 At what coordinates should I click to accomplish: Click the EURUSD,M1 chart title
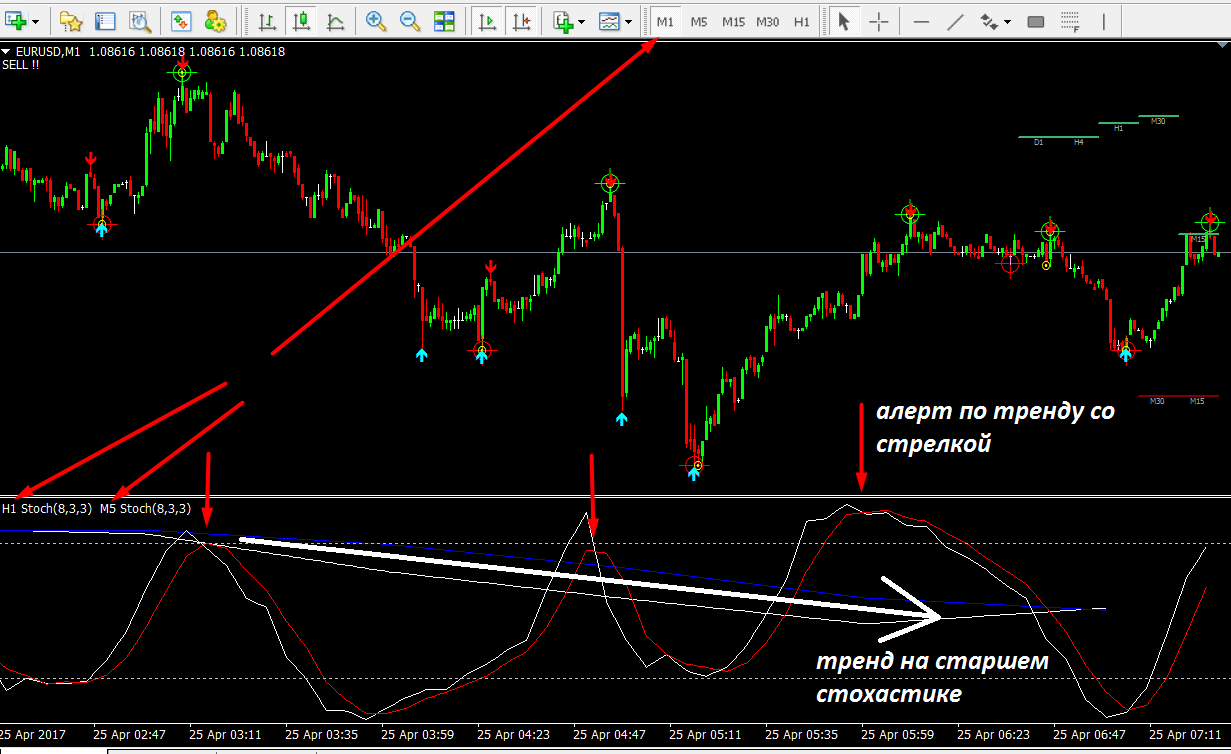pos(46,52)
